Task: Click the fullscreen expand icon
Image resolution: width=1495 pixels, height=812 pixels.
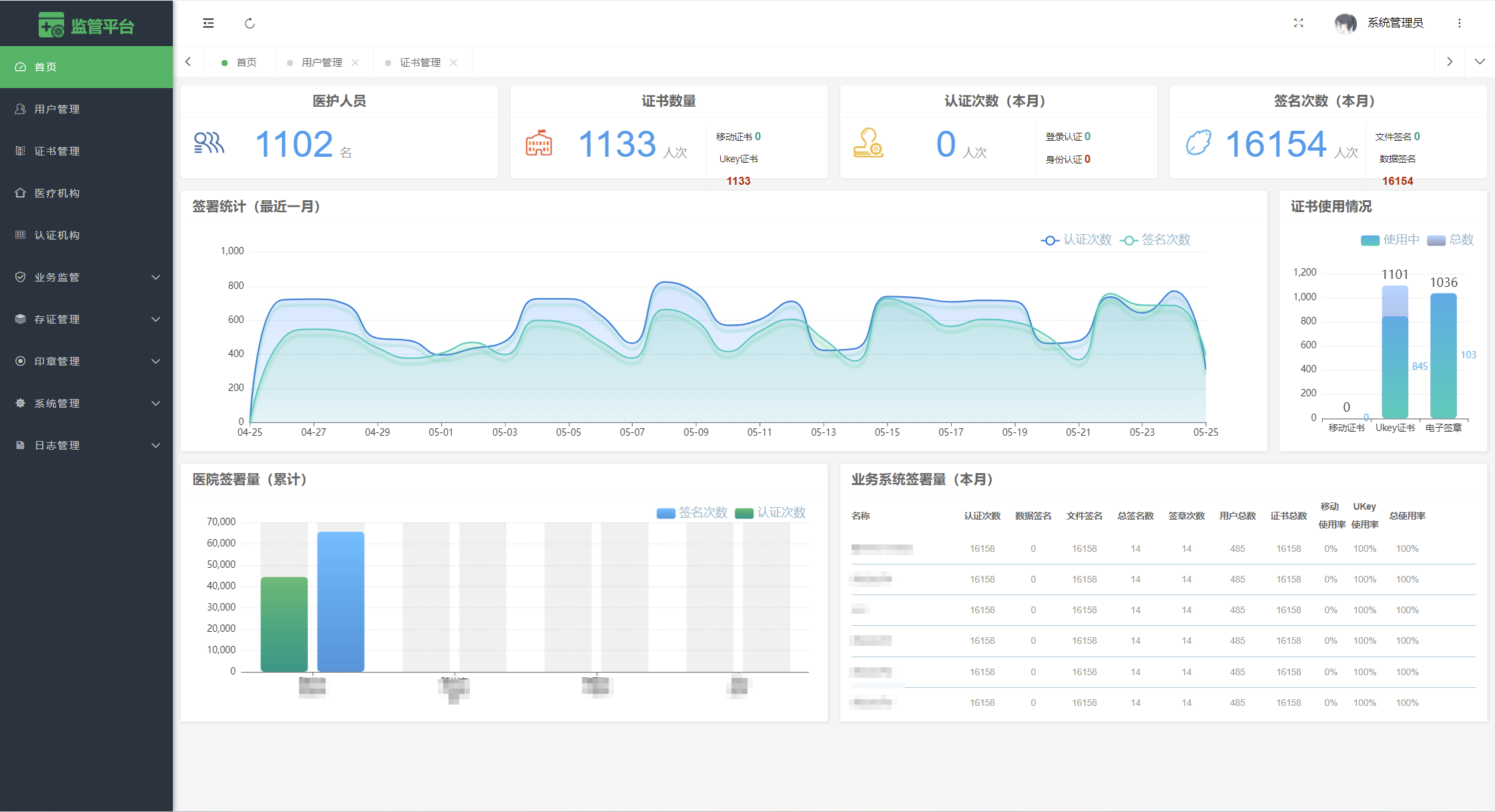Action: [1298, 23]
